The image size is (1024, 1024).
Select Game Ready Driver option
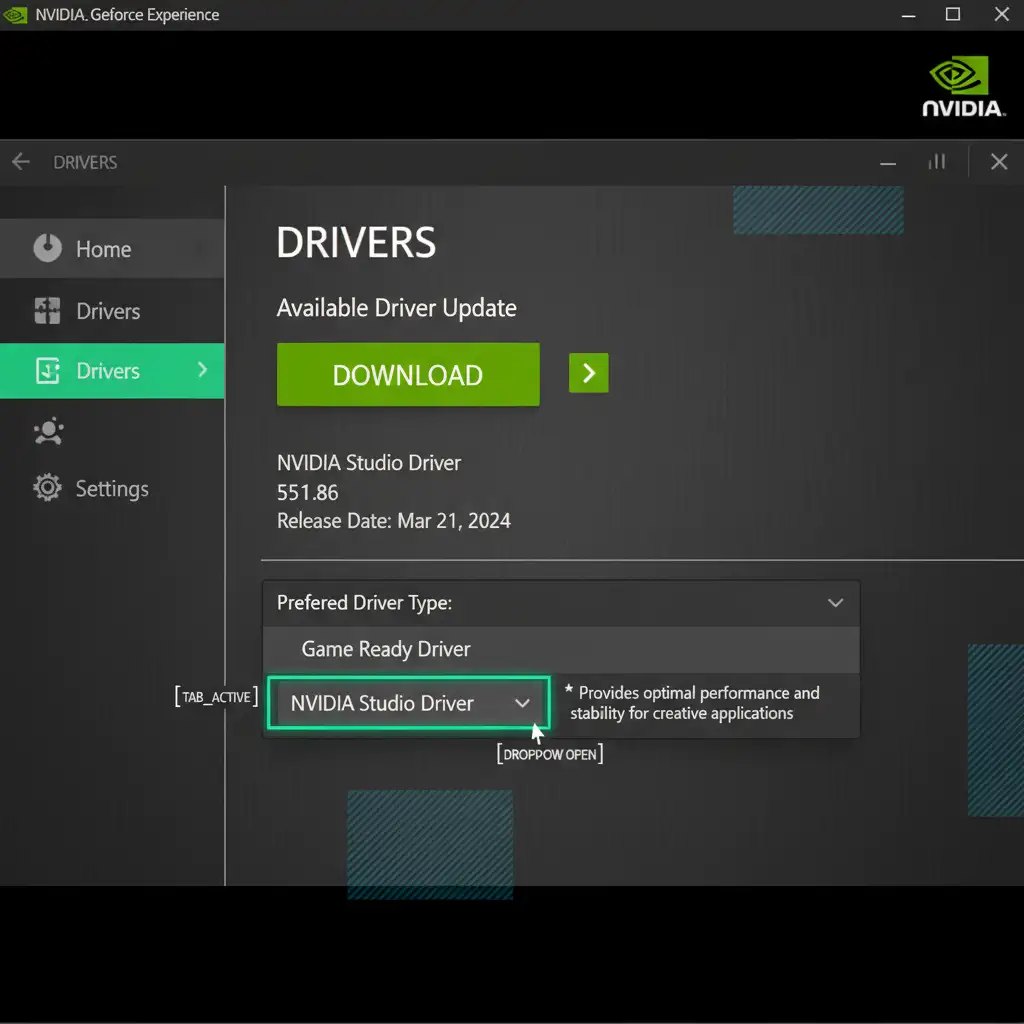(386, 649)
